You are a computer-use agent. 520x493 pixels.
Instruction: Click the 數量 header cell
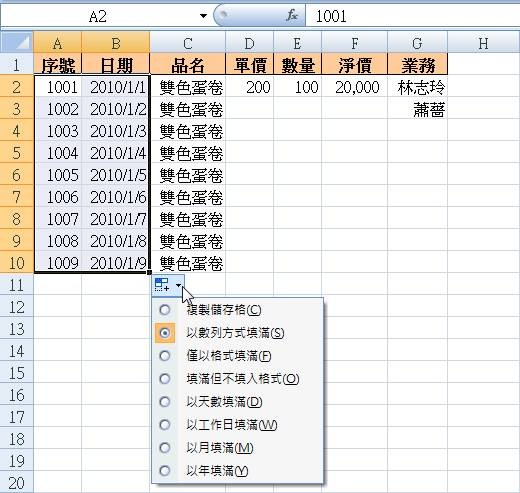[x=297, y=64]
